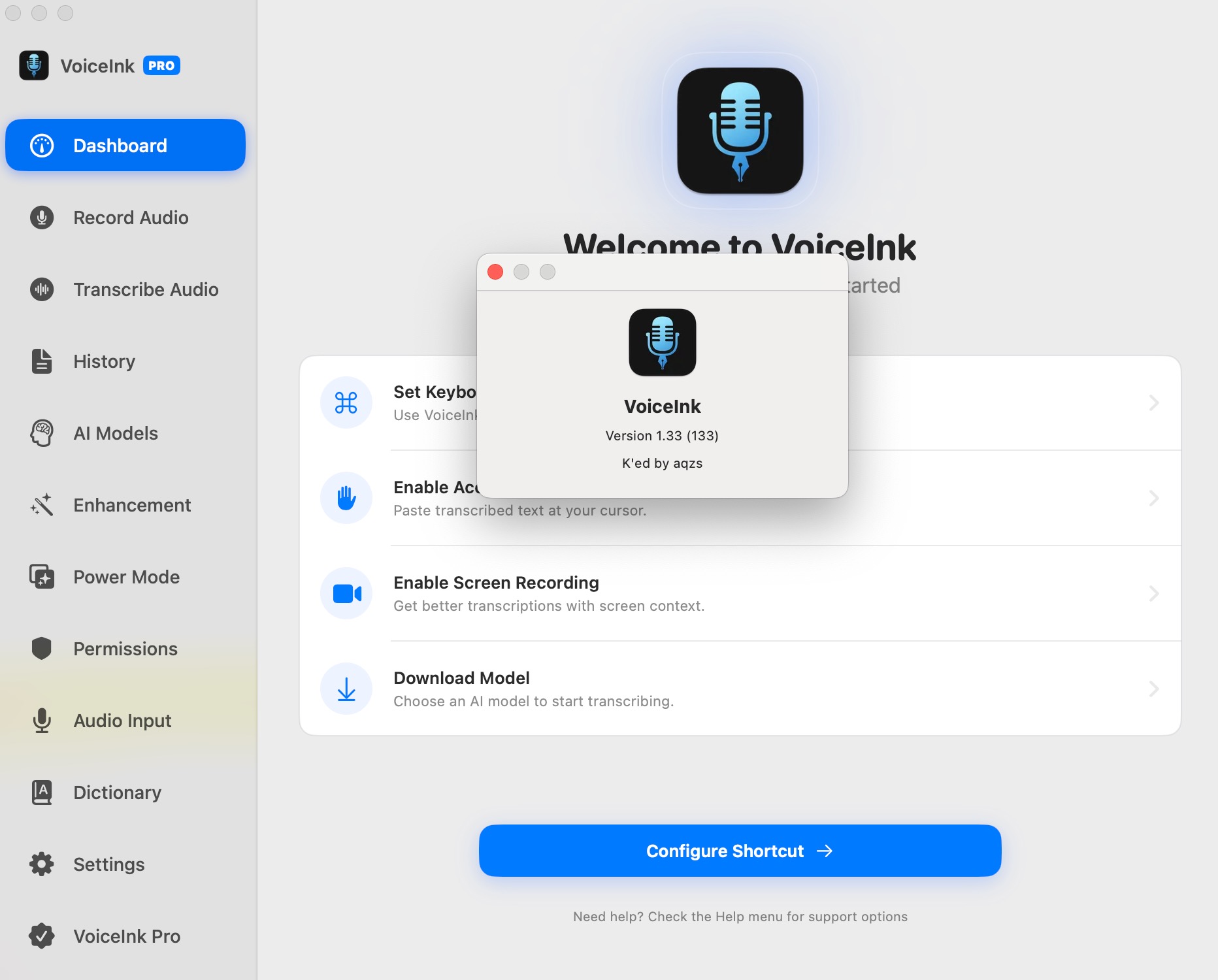Viewport: 1218px width, 980px height.
Task: Click the Power Mode sparkle icon
Action: coord(42,576)
